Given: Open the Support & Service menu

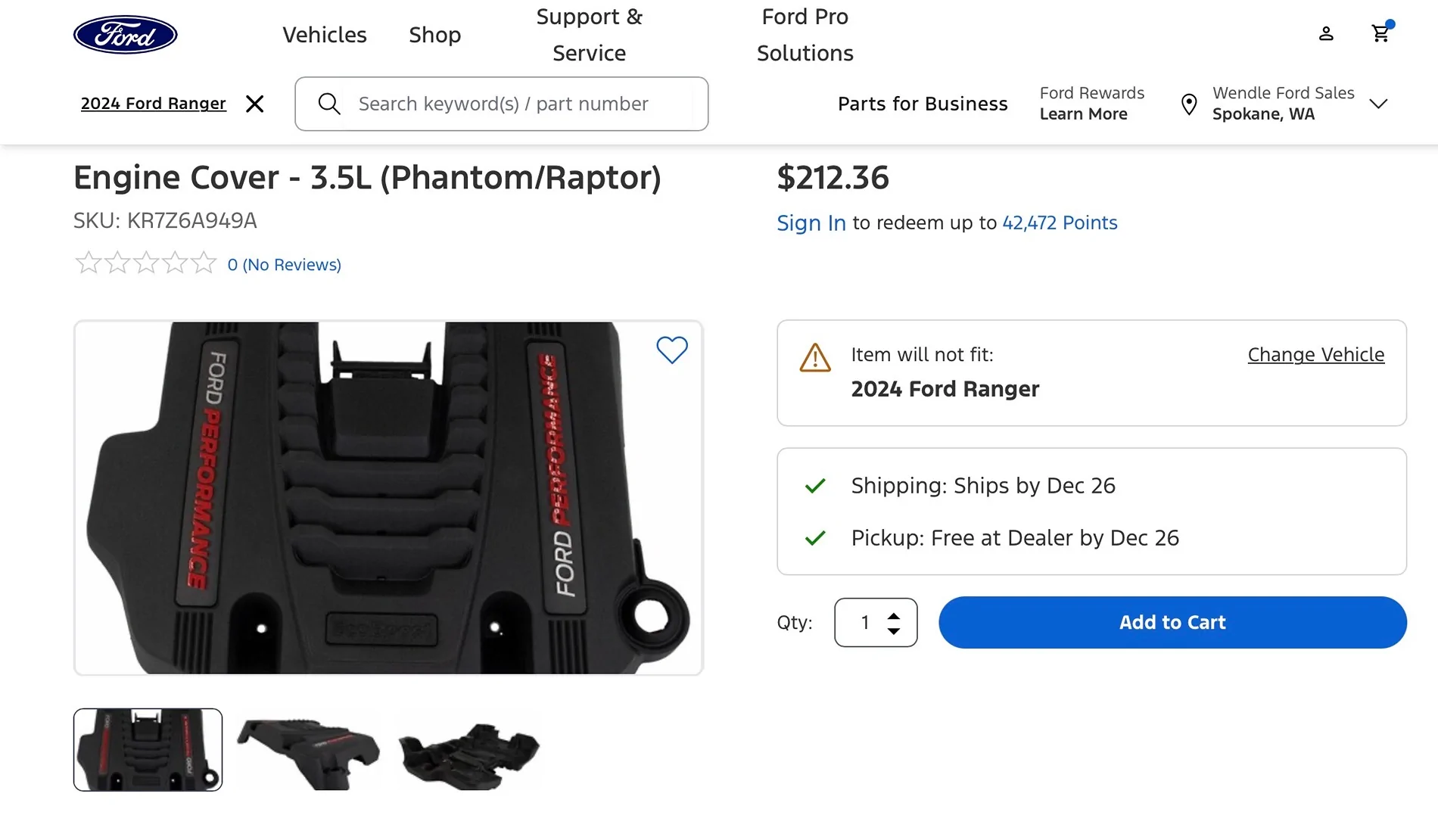Looking at the screenshot, I should tap(590, 34).
